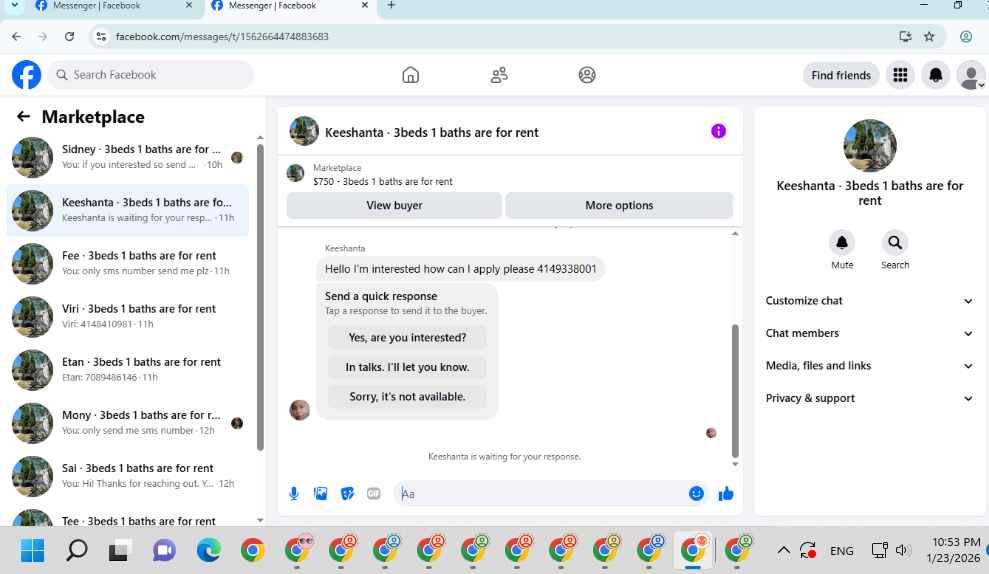Image resolution: width=989 pixels, height=574 pixels.
Task: Open the account profile menu
Action: [x=971, y=75]
